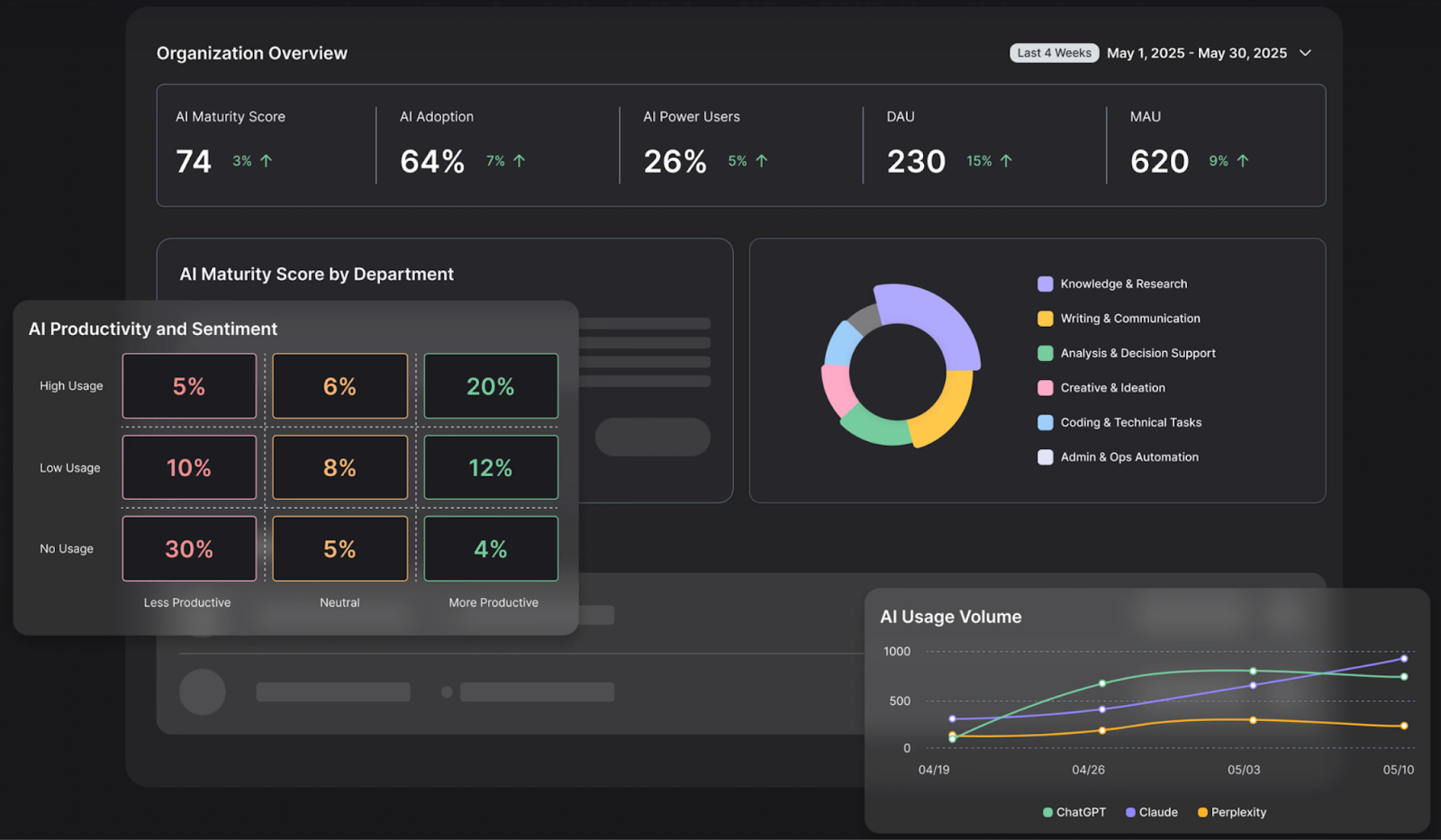Click the Last 4 Weeks badge
The width and height of the screenshot is (1441, 840).
pos(1054,53)
